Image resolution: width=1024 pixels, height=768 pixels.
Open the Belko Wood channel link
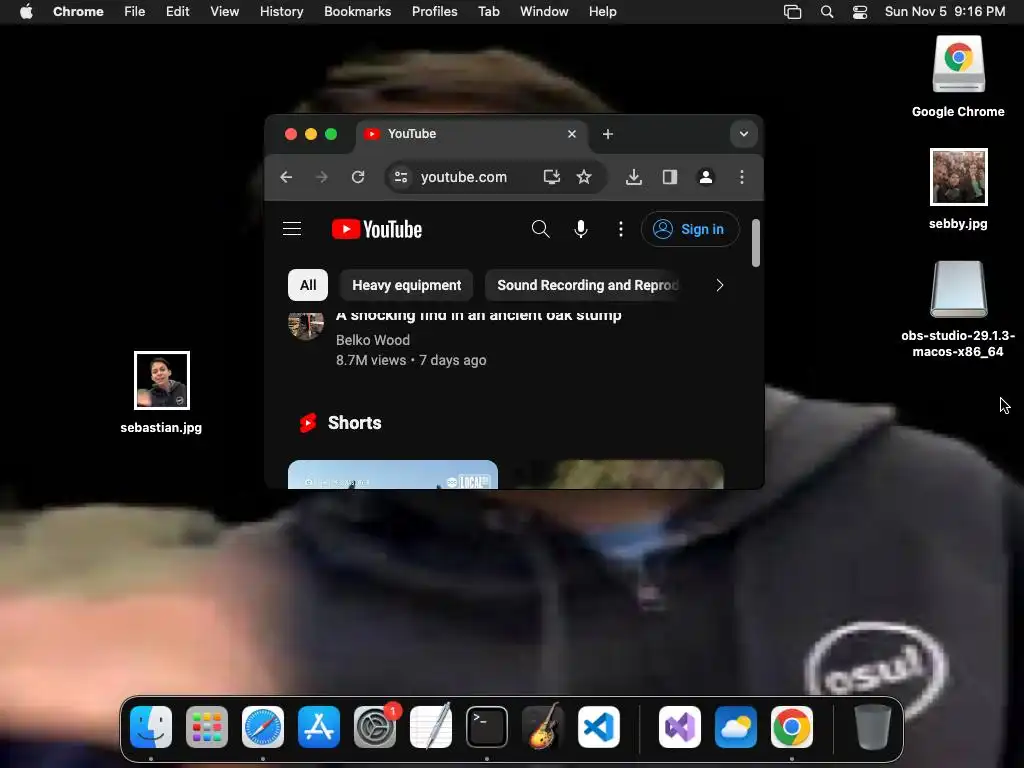tap(373, 340)
